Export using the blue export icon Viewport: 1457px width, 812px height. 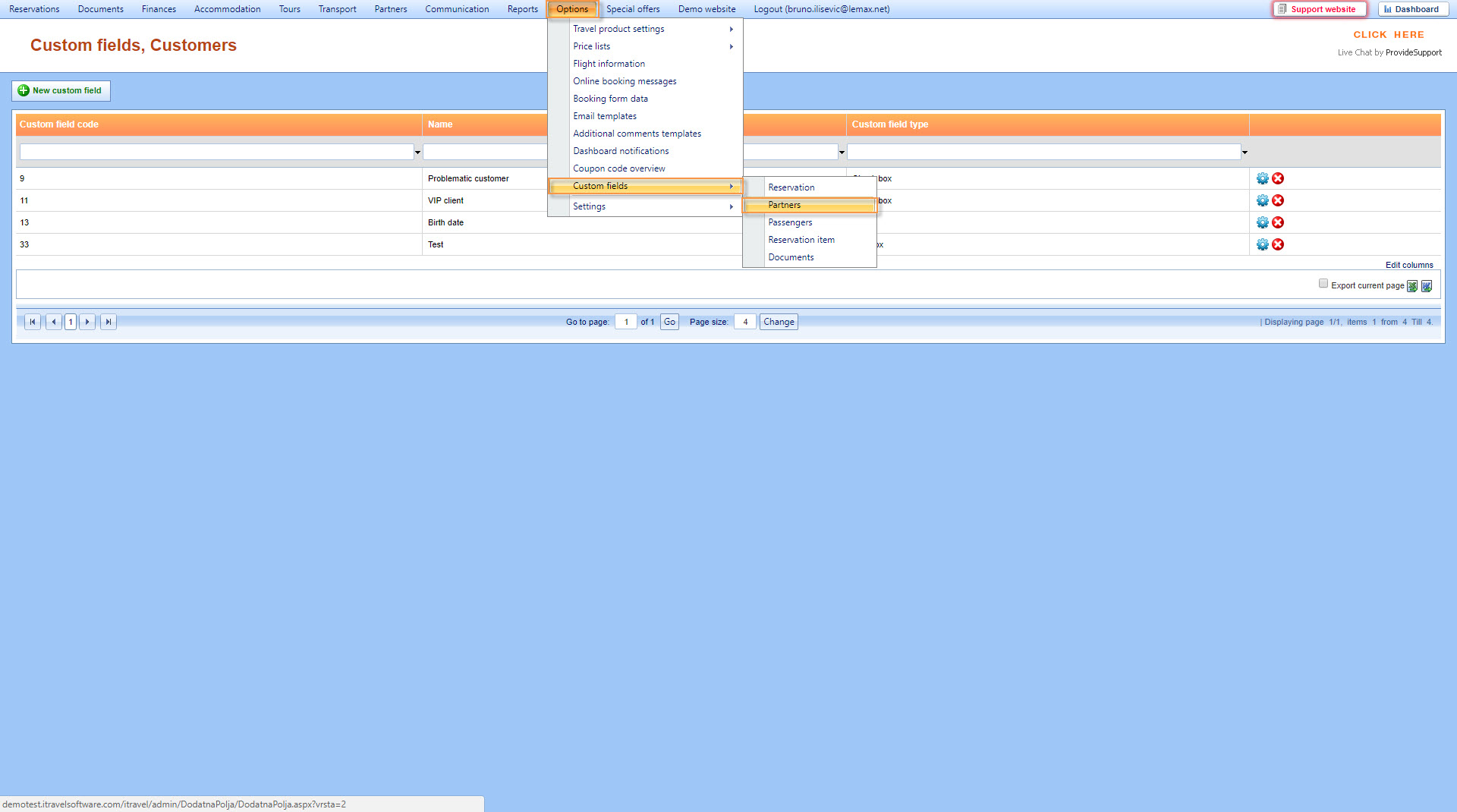pyautogui.click(x=1427, y=286)
